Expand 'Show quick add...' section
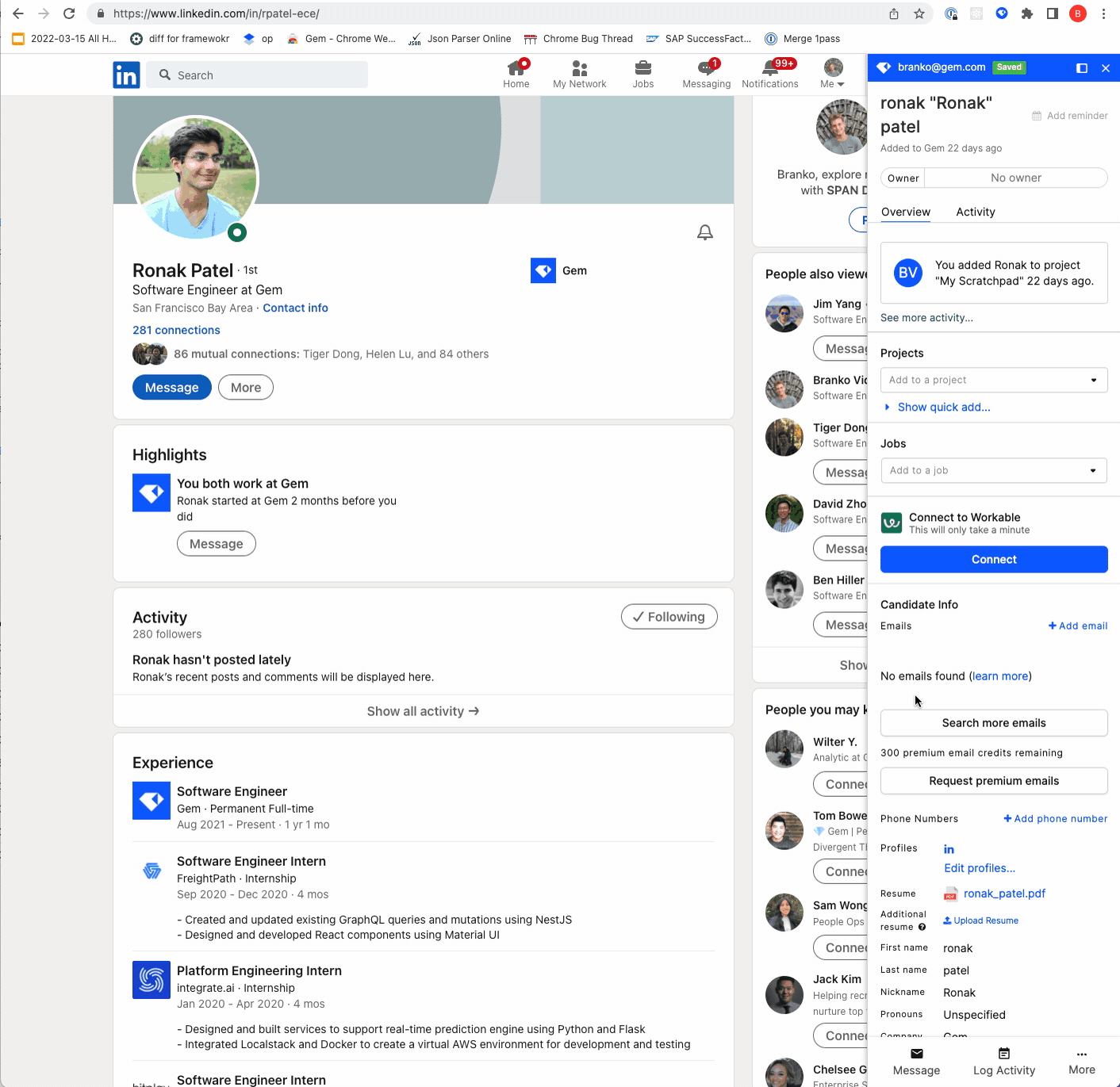Screen dimensions: 1120x1087 (943, 407)
